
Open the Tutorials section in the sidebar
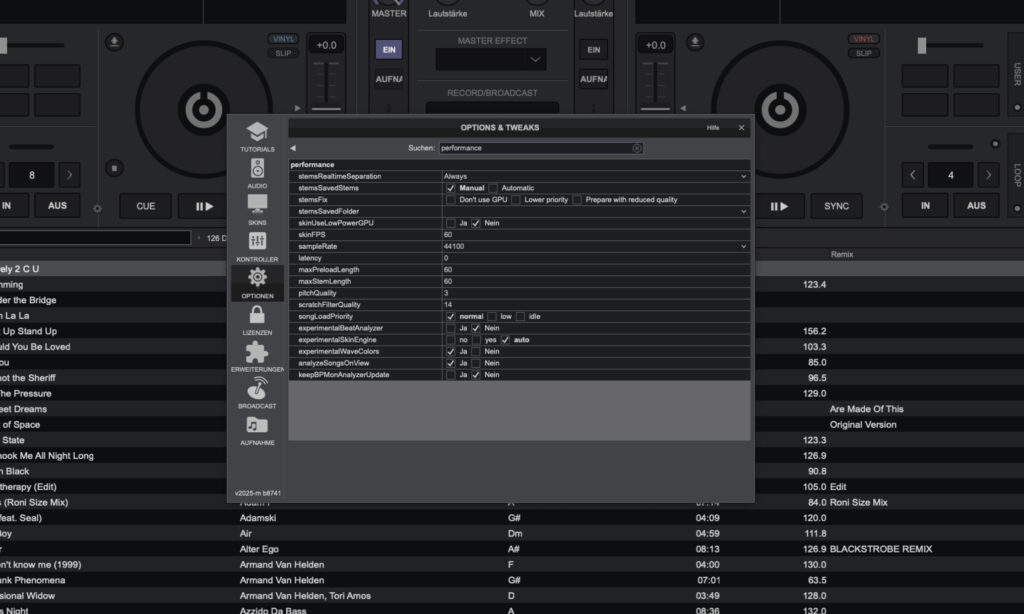click(x=257, y=134)
